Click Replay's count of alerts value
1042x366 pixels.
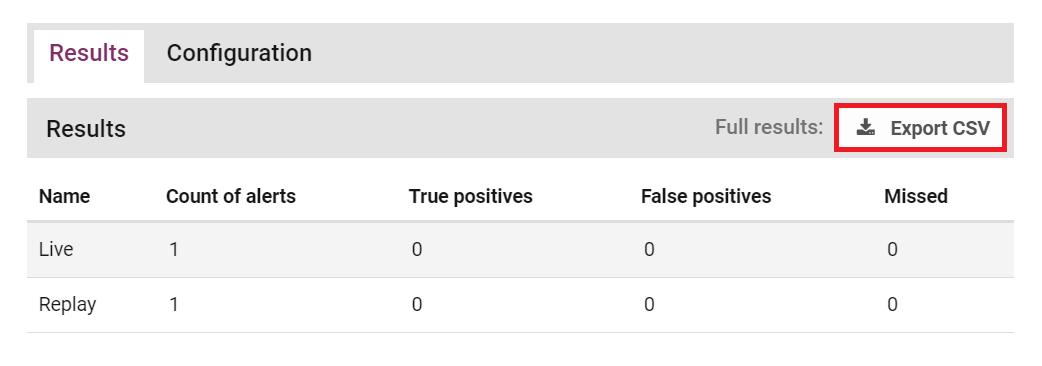[173, 305]
